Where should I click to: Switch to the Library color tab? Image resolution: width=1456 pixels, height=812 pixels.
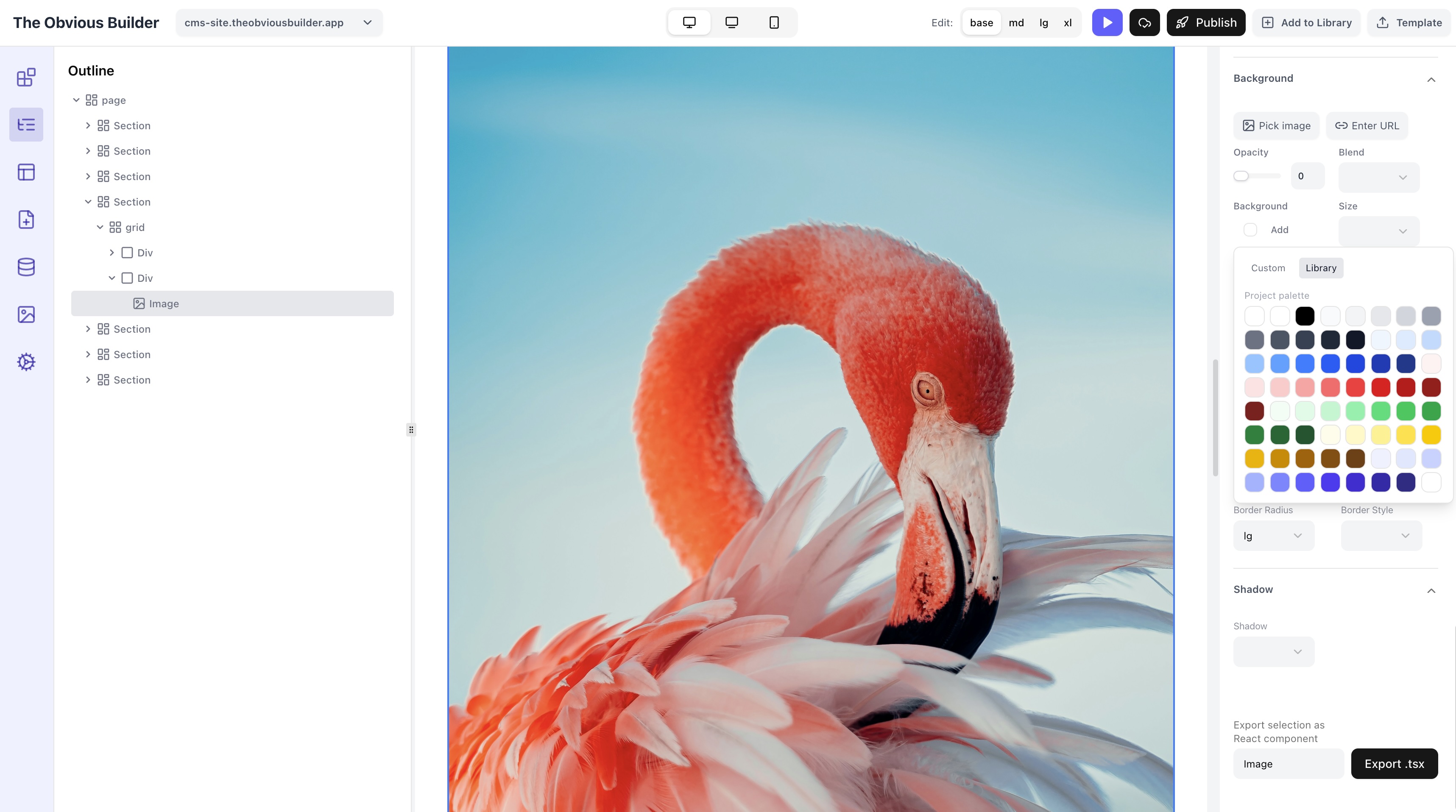click(1320, 268)
